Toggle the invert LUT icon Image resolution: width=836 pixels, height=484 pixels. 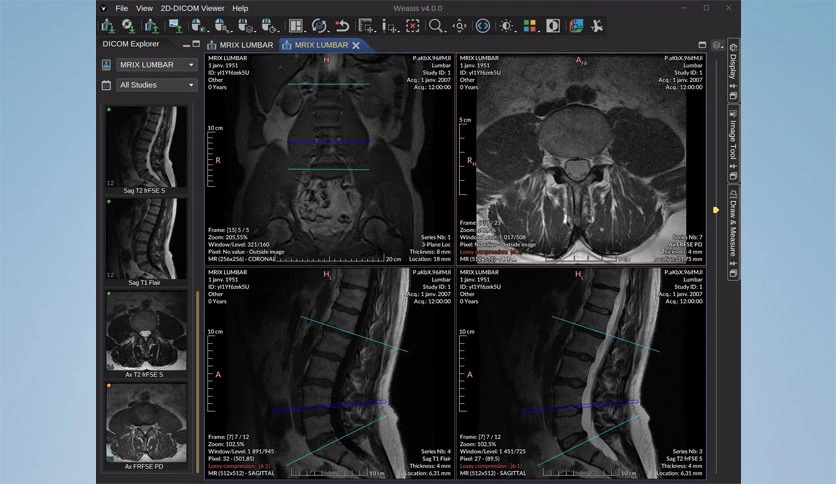pyautogui.click(x=553, y=26)
